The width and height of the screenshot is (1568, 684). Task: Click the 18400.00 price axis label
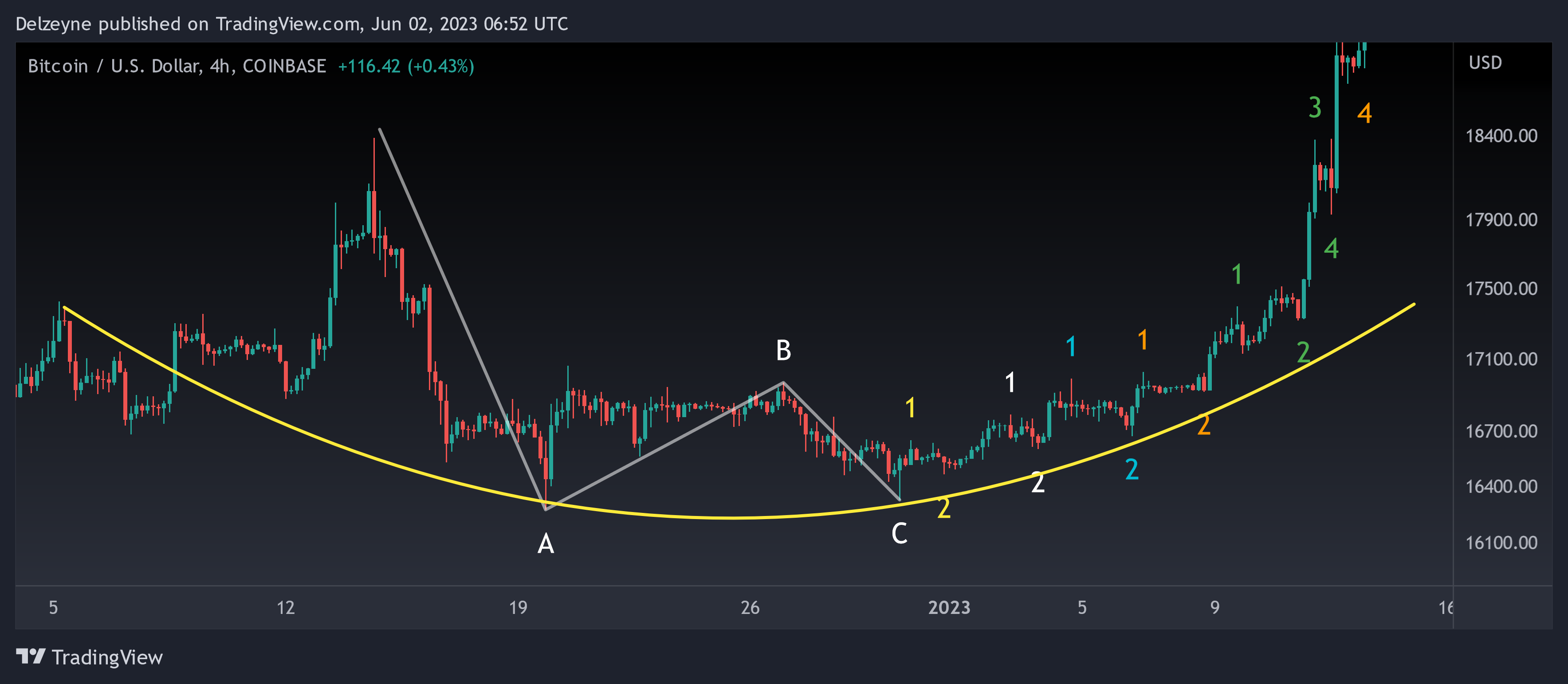(x=1501, y=136)
